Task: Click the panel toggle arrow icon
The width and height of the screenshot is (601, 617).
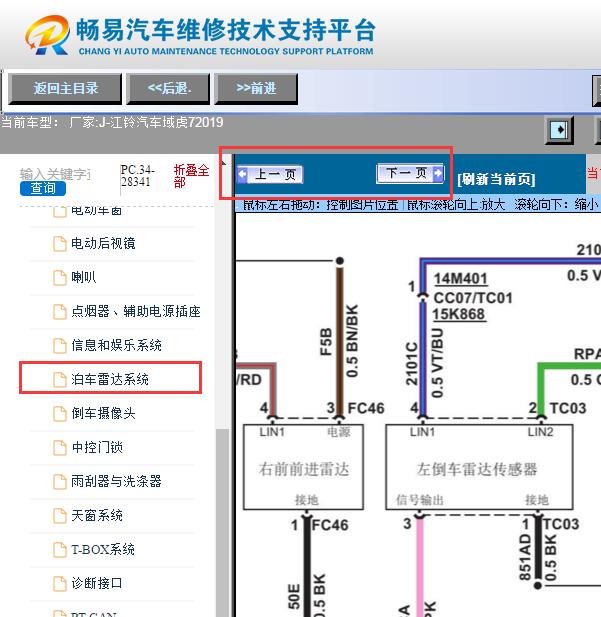Action: (559, 129)
